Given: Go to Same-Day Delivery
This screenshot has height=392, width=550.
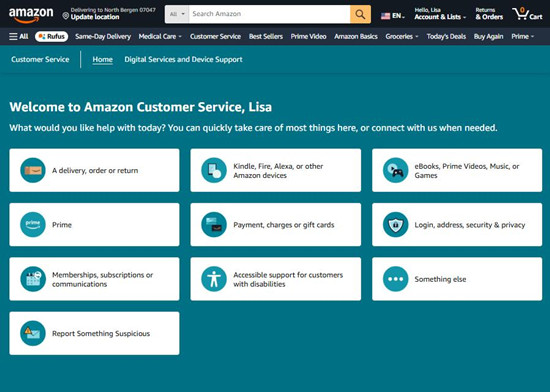Looking at the screenshot, I should pyautogui.click(x=103, y=36).
